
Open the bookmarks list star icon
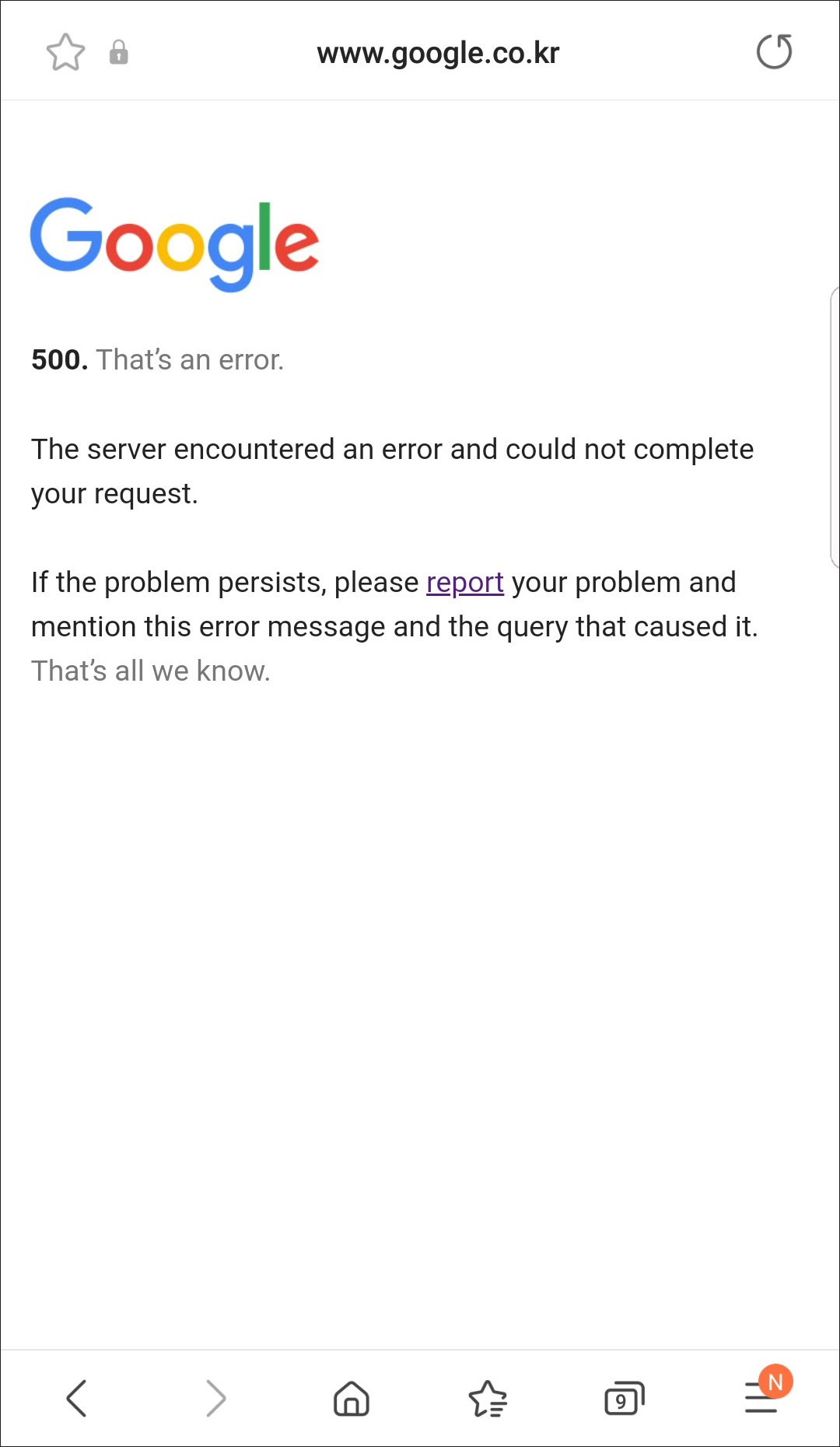488,1398
